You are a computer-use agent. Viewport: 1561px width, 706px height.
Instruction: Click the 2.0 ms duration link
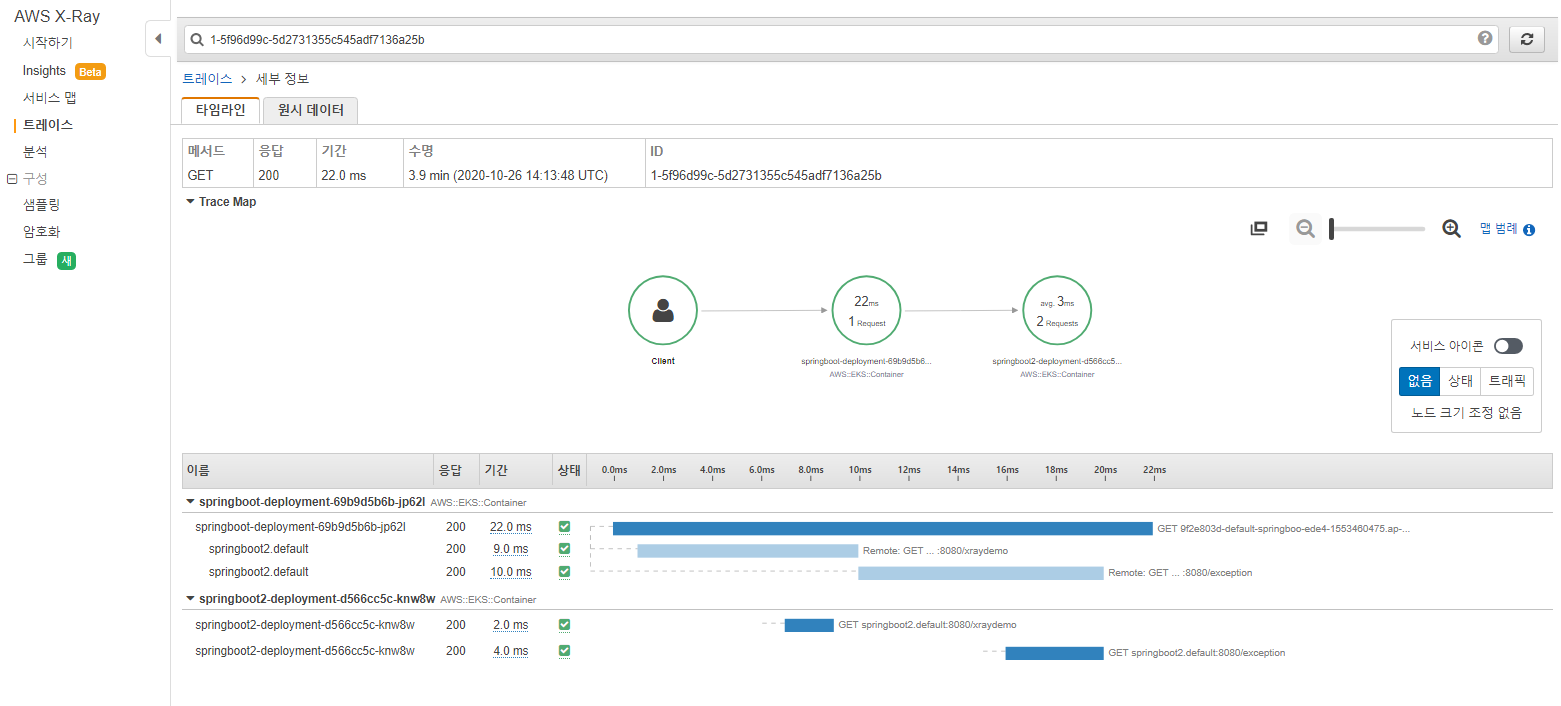pos(510,624)
